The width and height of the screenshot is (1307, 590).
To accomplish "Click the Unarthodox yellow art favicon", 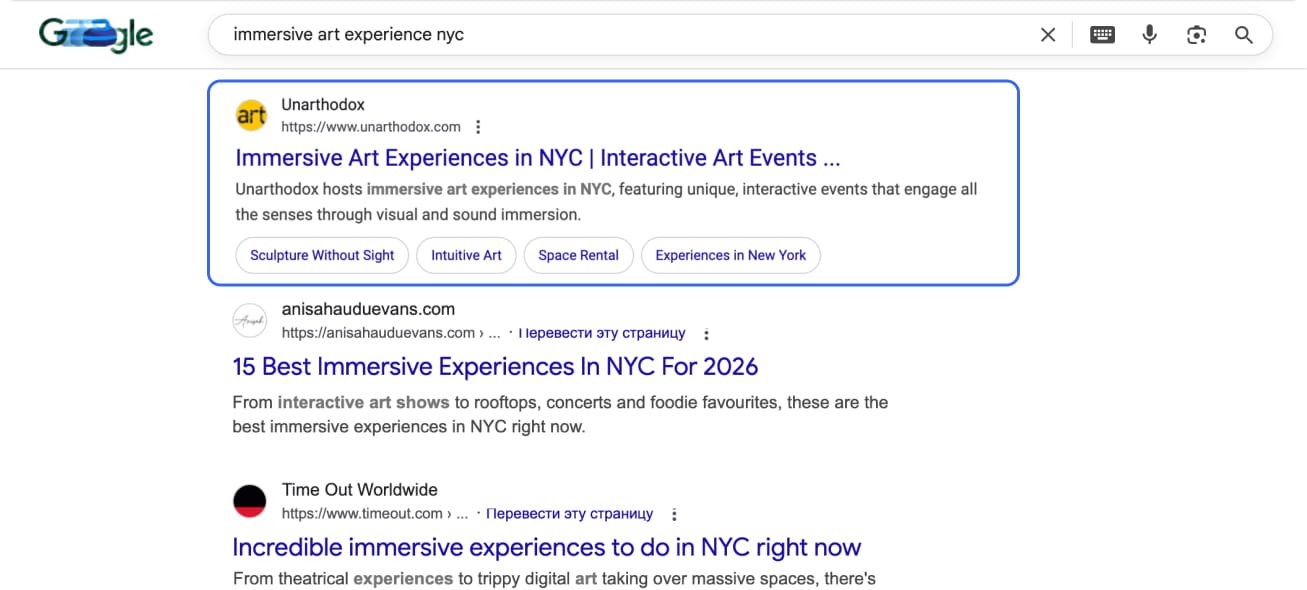I will point(251,115).
